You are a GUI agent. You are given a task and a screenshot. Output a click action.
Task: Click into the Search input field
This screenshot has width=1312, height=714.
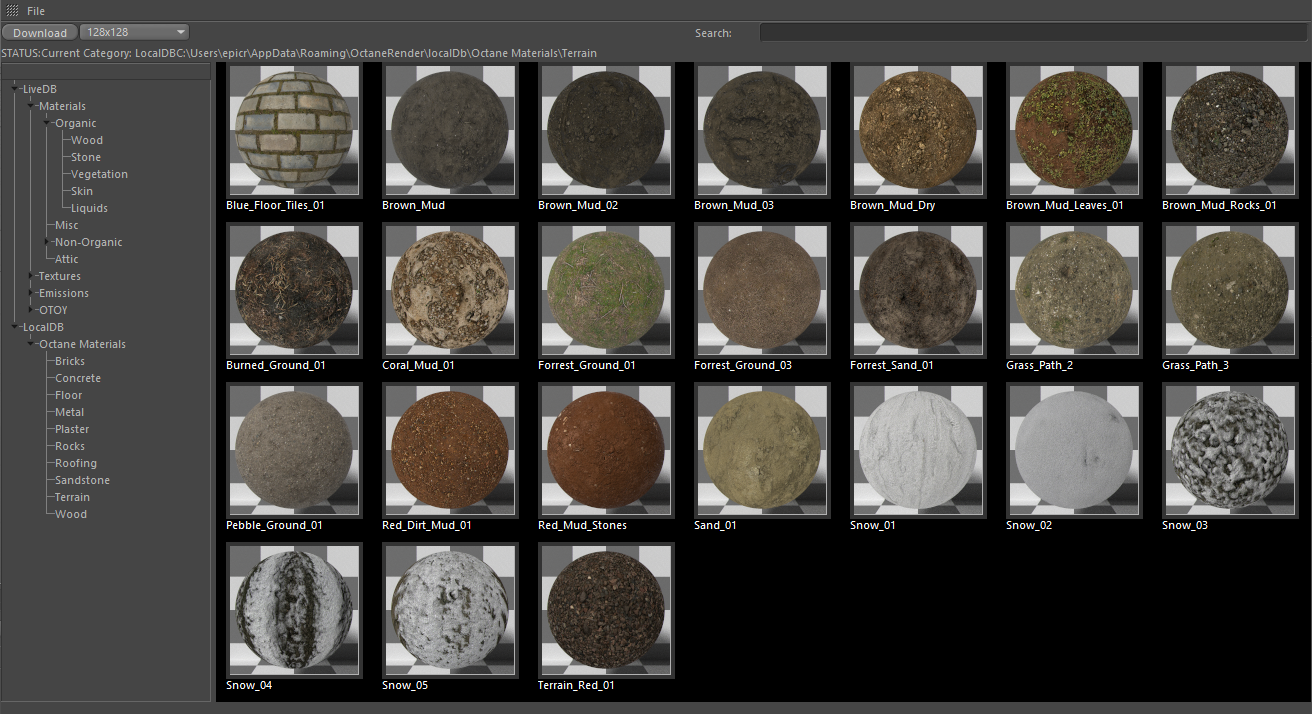coord(1033,33)
